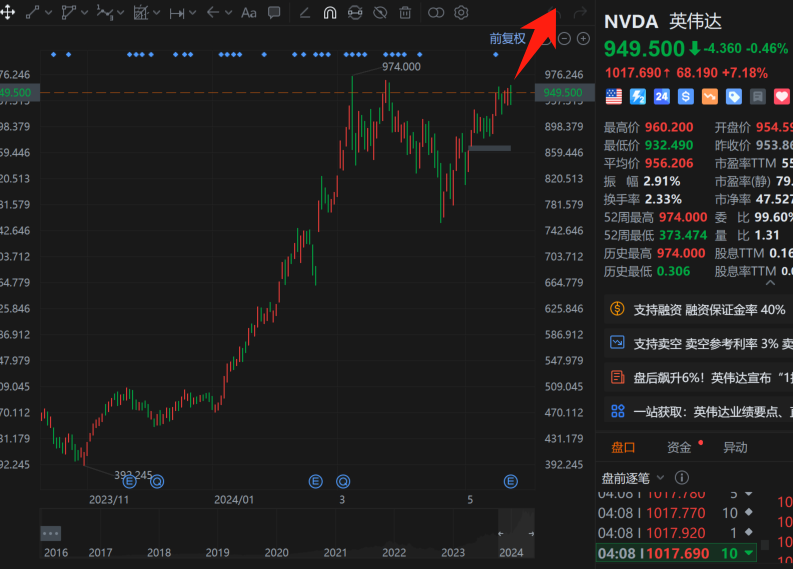The image size is (793, 569).
Task: Select the trend line drawing tool
Action: click(32, 13)
